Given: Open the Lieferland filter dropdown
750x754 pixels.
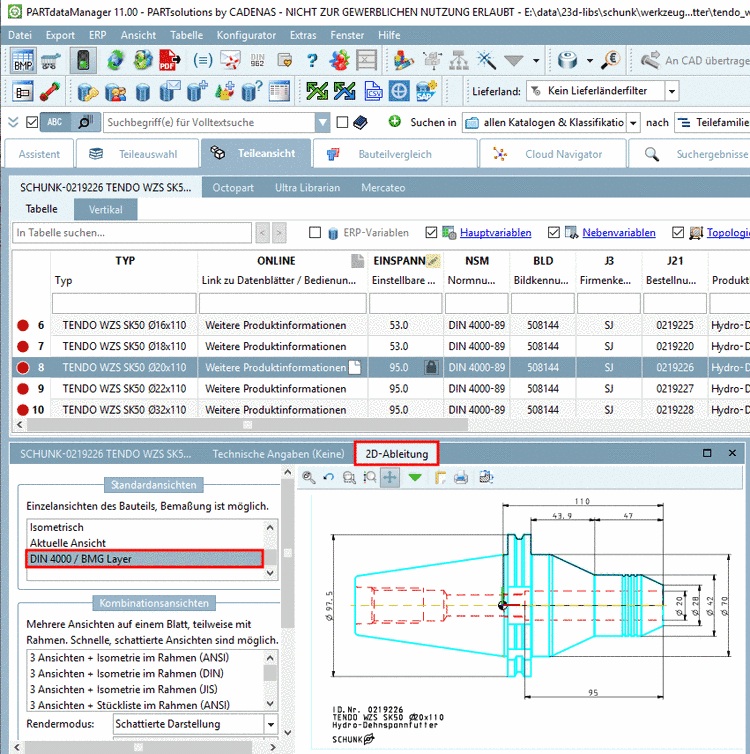Looking at the screenshot, I should point(671,91).
